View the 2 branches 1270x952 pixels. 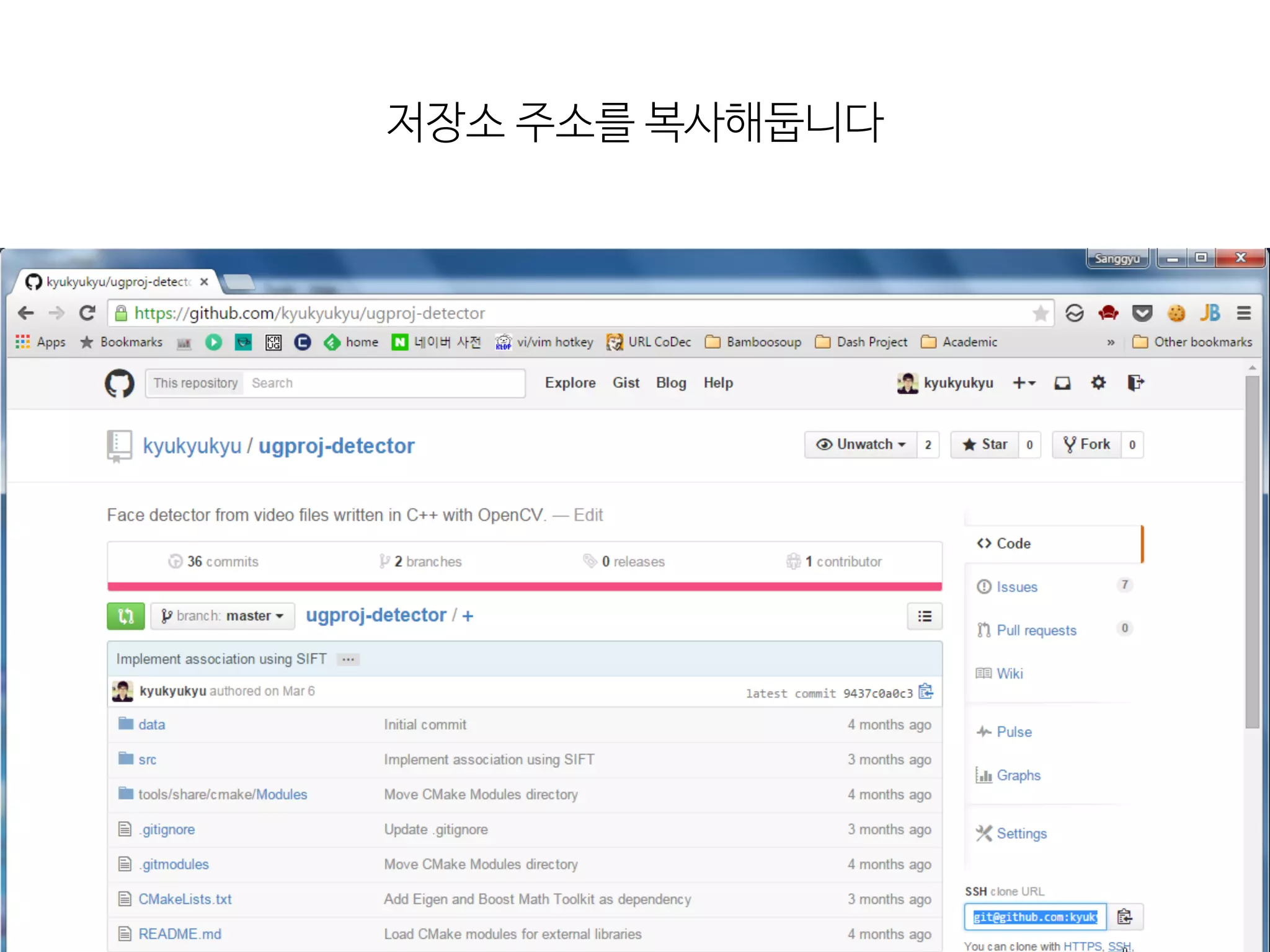[x=421, y=562]
